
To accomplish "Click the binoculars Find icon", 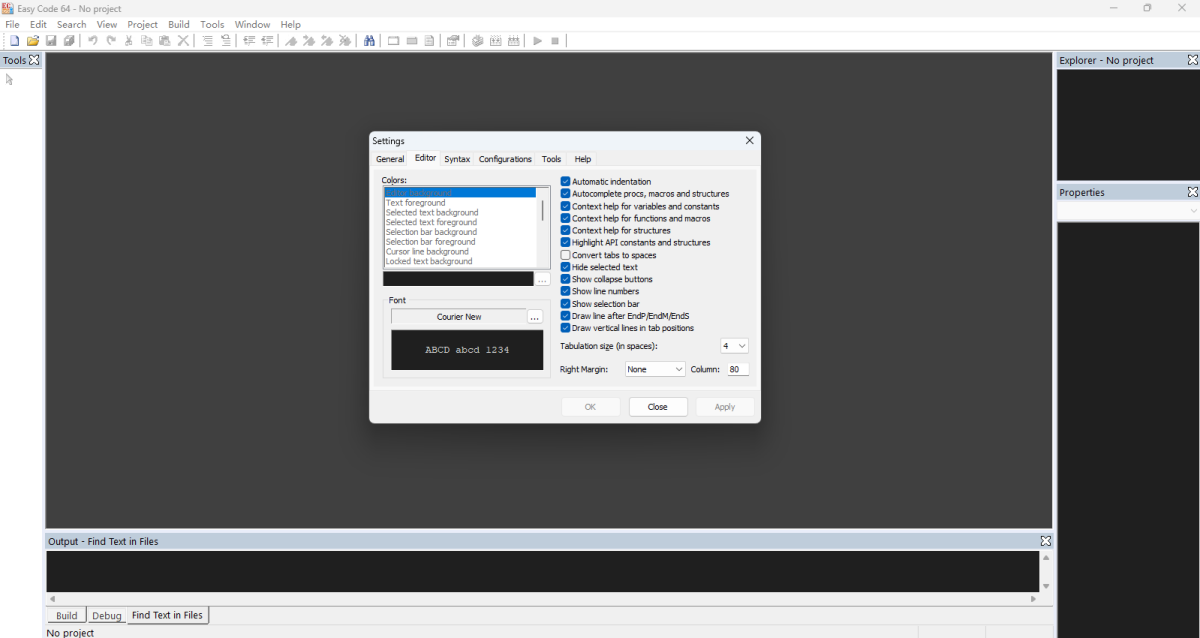I will pyautogui.click(x=369, y=41).
